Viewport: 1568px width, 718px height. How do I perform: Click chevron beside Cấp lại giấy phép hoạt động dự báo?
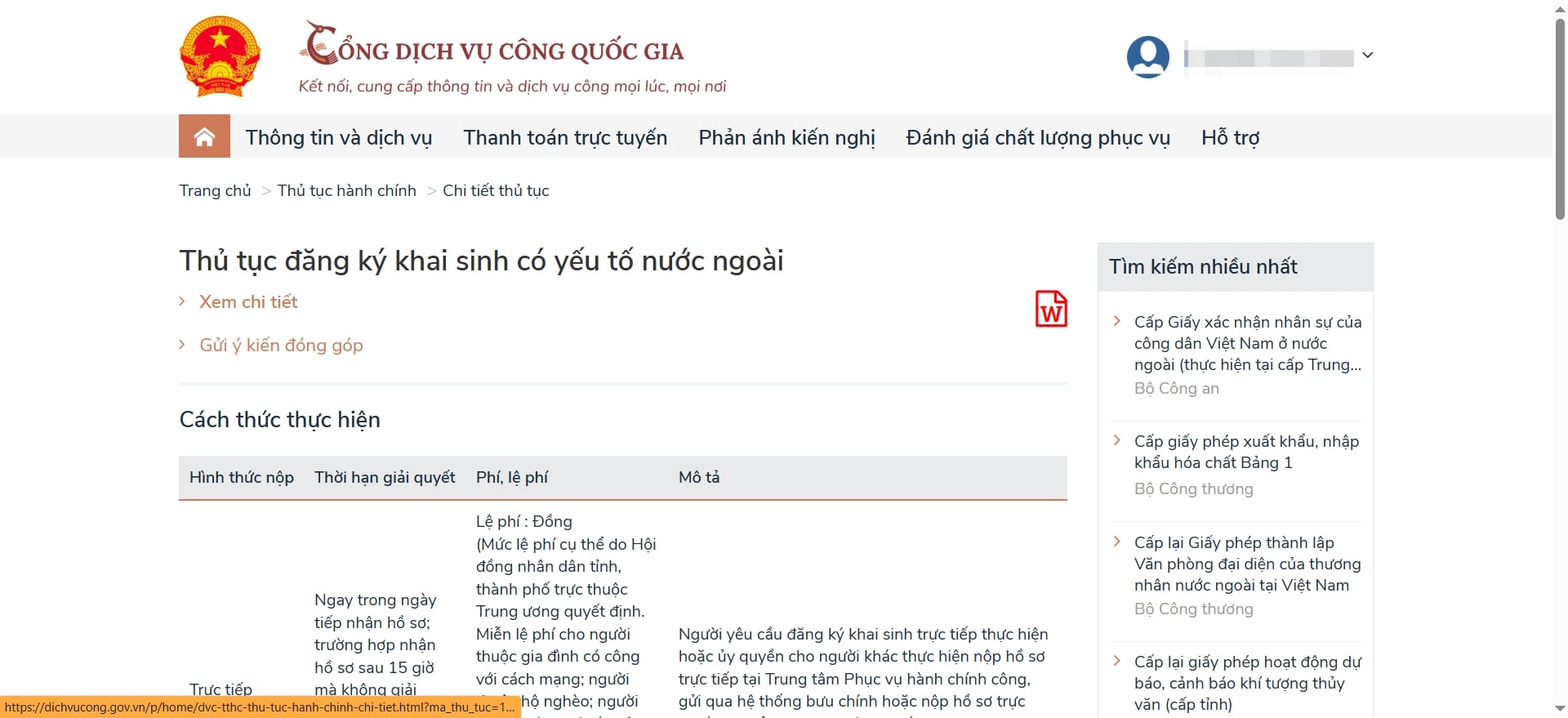[1117, 661]
